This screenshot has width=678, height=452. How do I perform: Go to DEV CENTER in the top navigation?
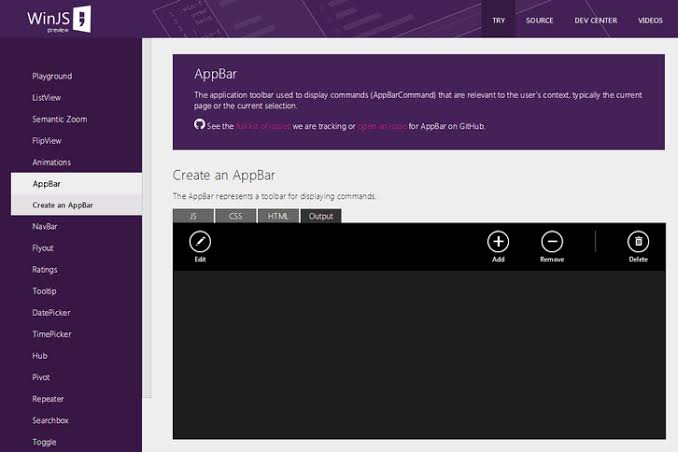(x=595, y=20)
